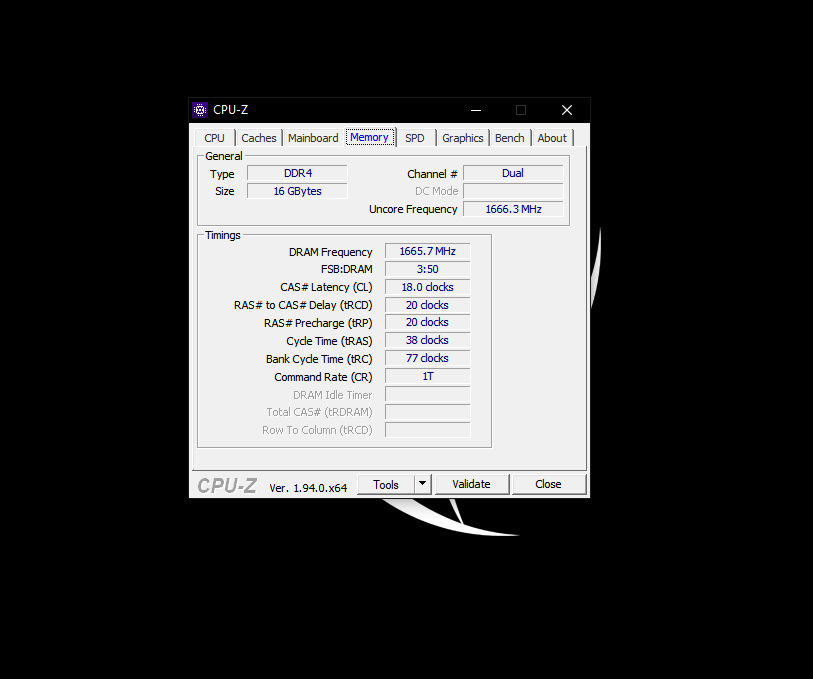
Task: Click the tRCD 20 clocks value
Action: [428, 305]
